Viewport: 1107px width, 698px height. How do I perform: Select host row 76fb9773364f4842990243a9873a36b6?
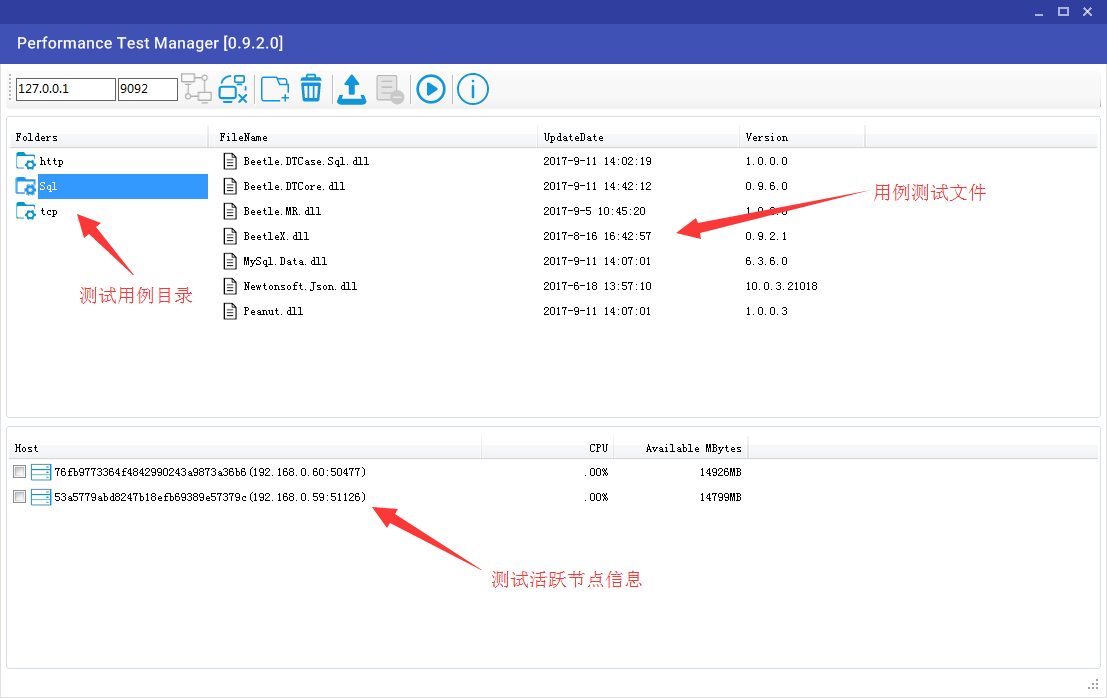[210, 472]
